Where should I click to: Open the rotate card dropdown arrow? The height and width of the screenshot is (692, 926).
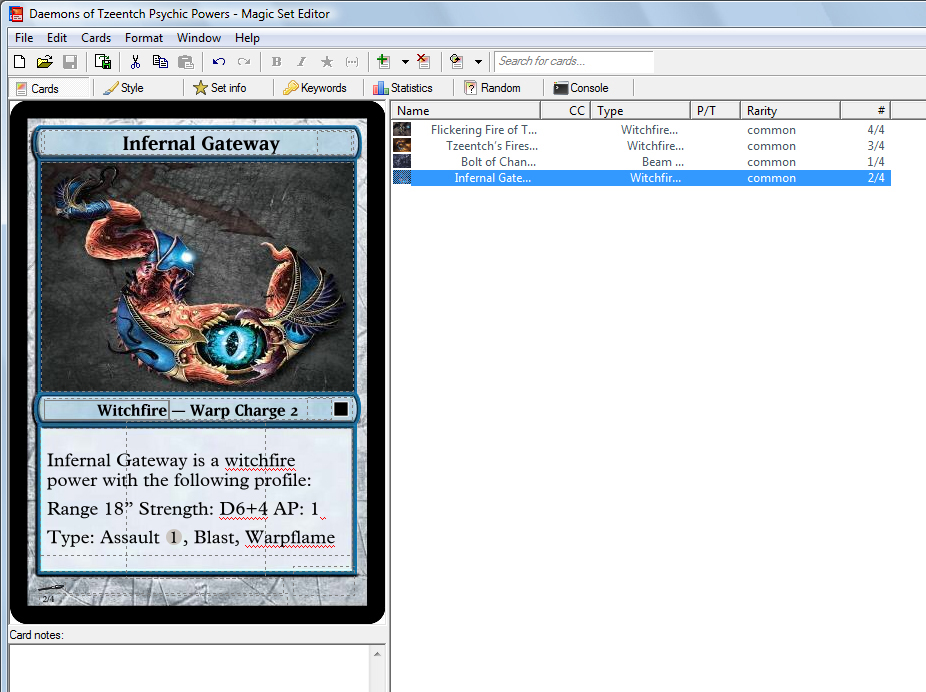(x=478, y=61)
